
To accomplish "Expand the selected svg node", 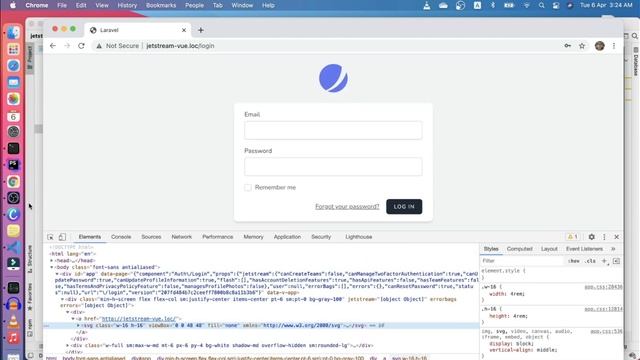I will point(78,325).
